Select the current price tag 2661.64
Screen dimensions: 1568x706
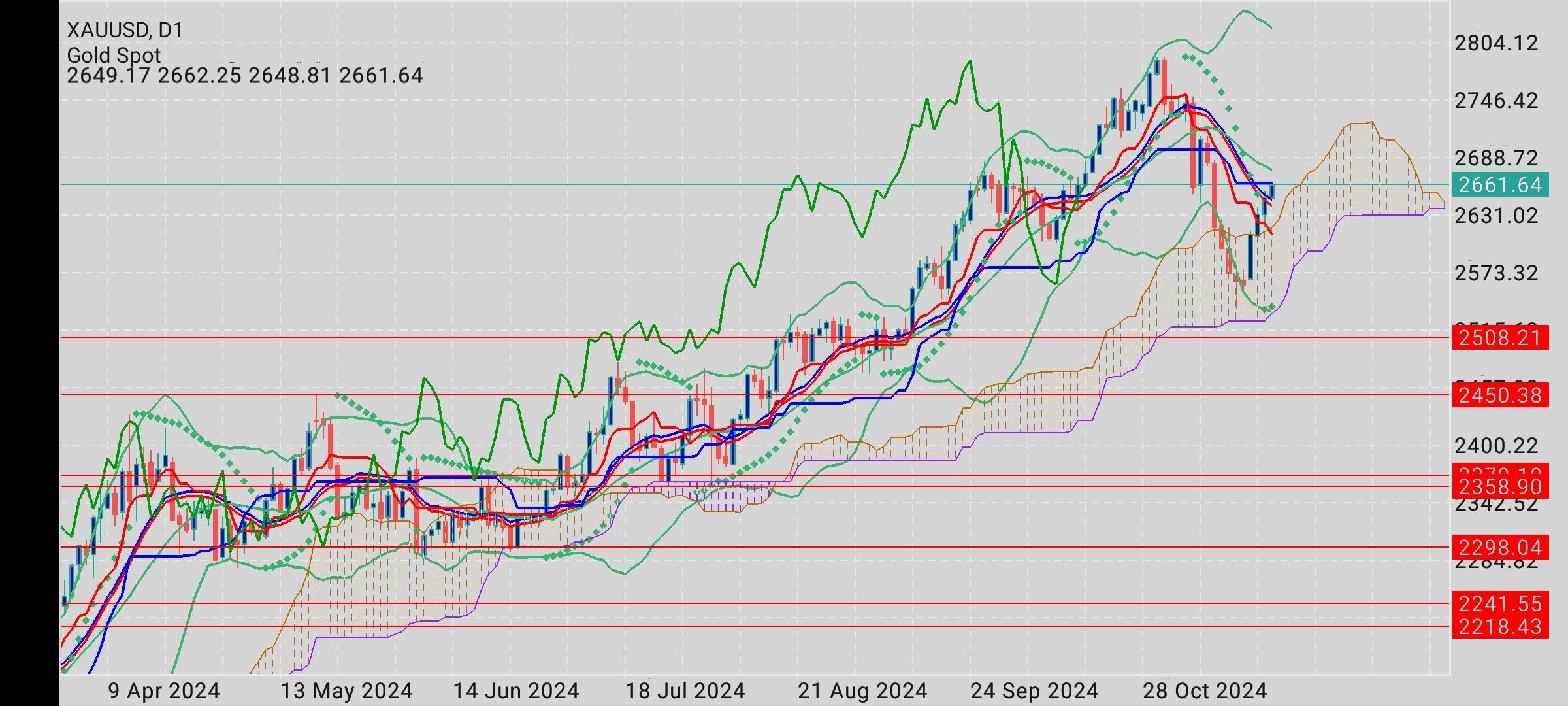click(x=1500, y=185)
